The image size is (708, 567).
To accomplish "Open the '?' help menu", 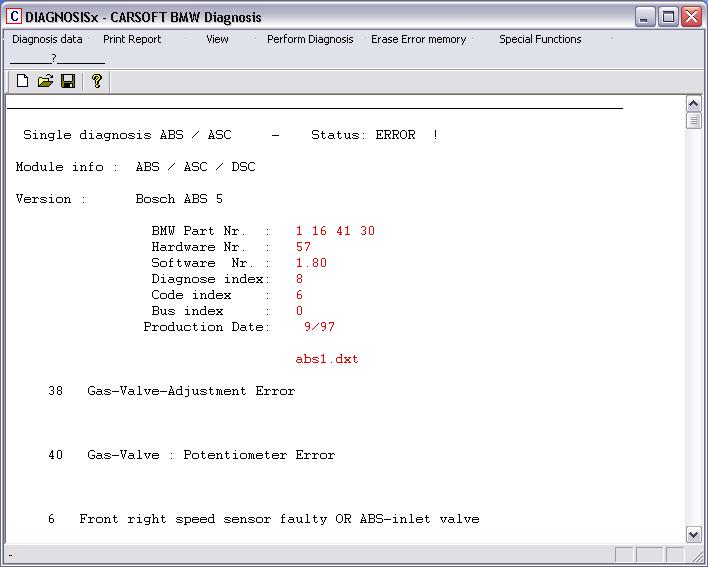I will pos(54,58).
